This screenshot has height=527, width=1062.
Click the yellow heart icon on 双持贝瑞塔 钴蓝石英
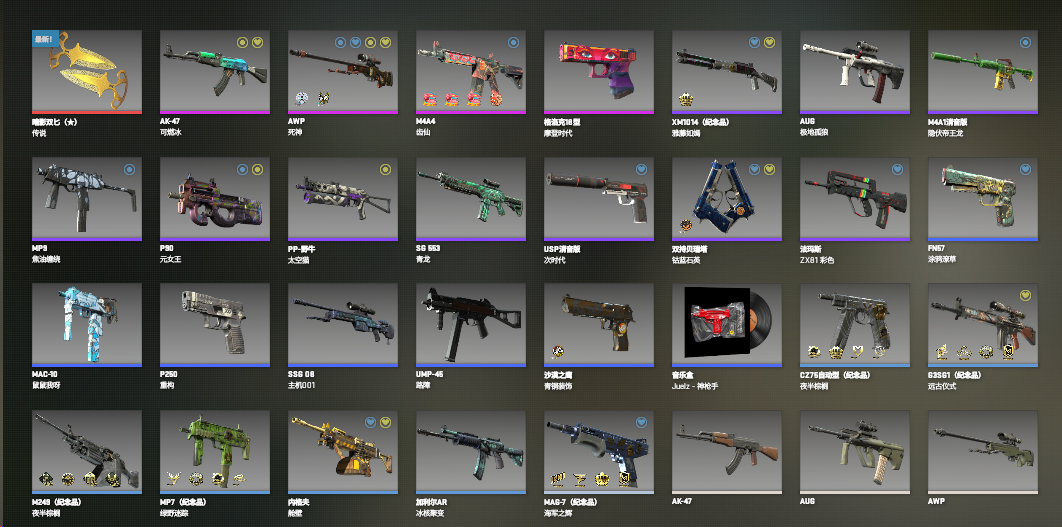(769, 169)
